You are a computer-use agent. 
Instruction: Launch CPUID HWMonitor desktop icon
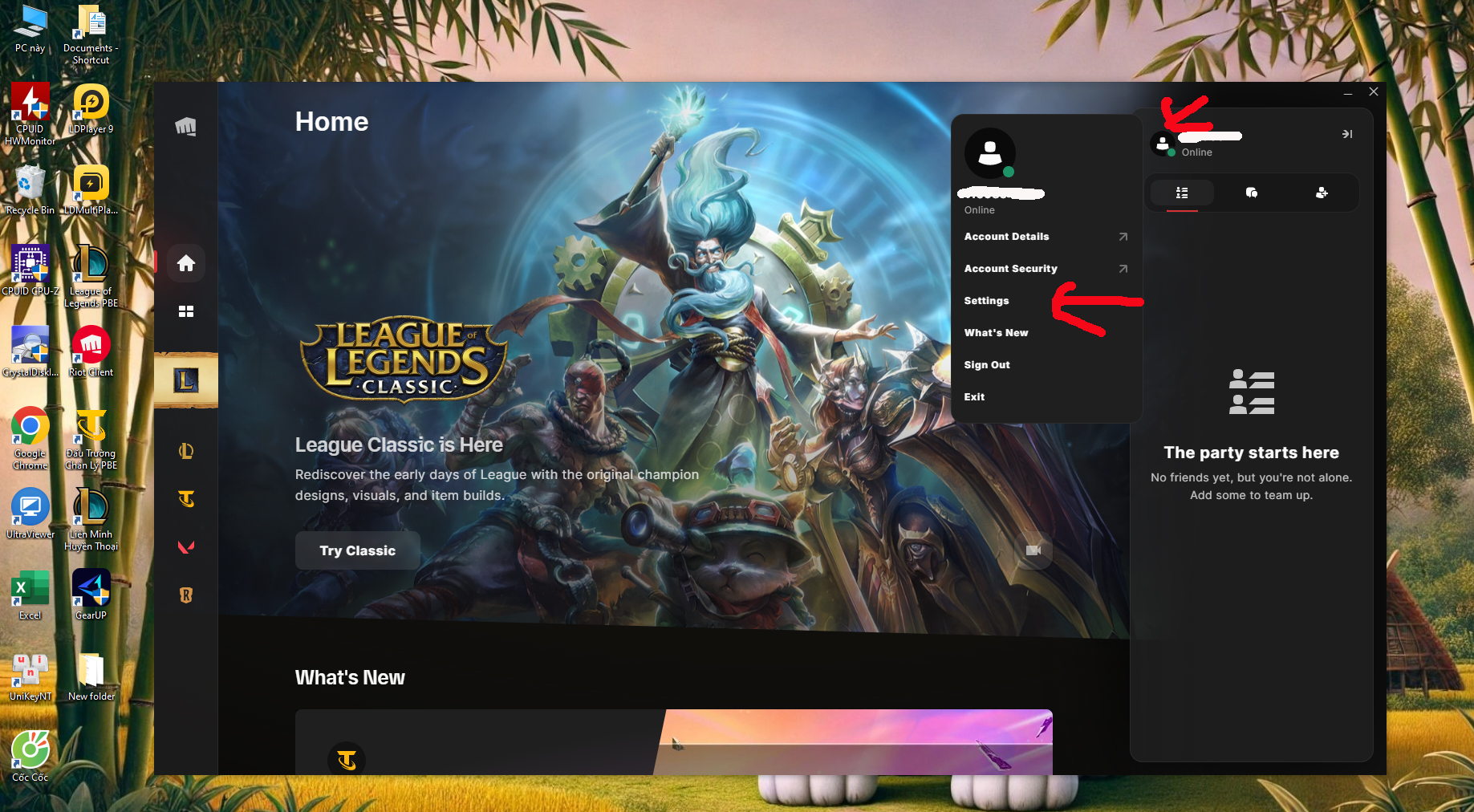30,115
